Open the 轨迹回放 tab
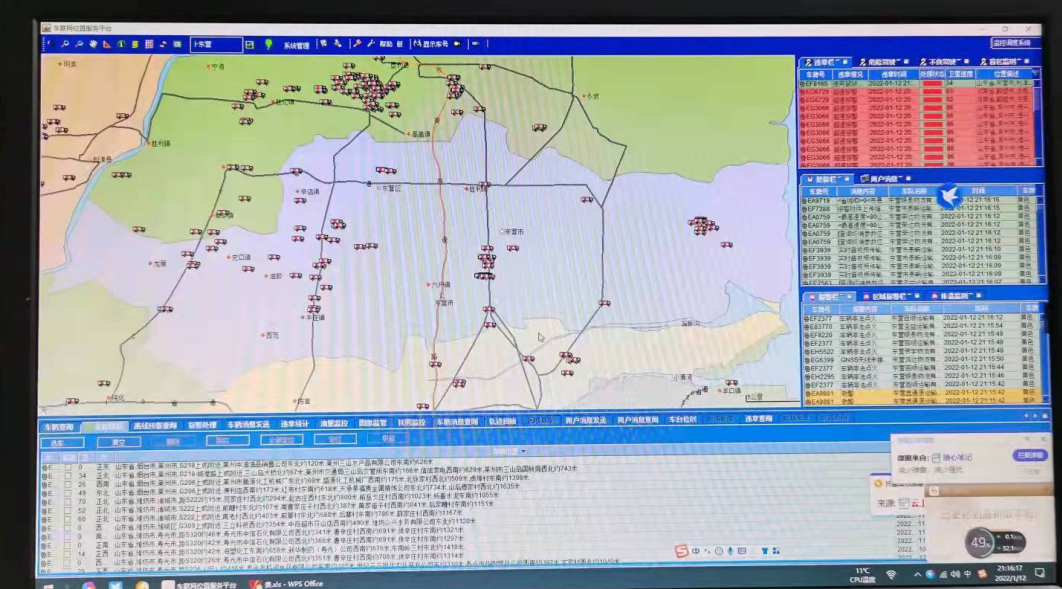This screenshot has height=589, width=1062. tap(502, 422)
